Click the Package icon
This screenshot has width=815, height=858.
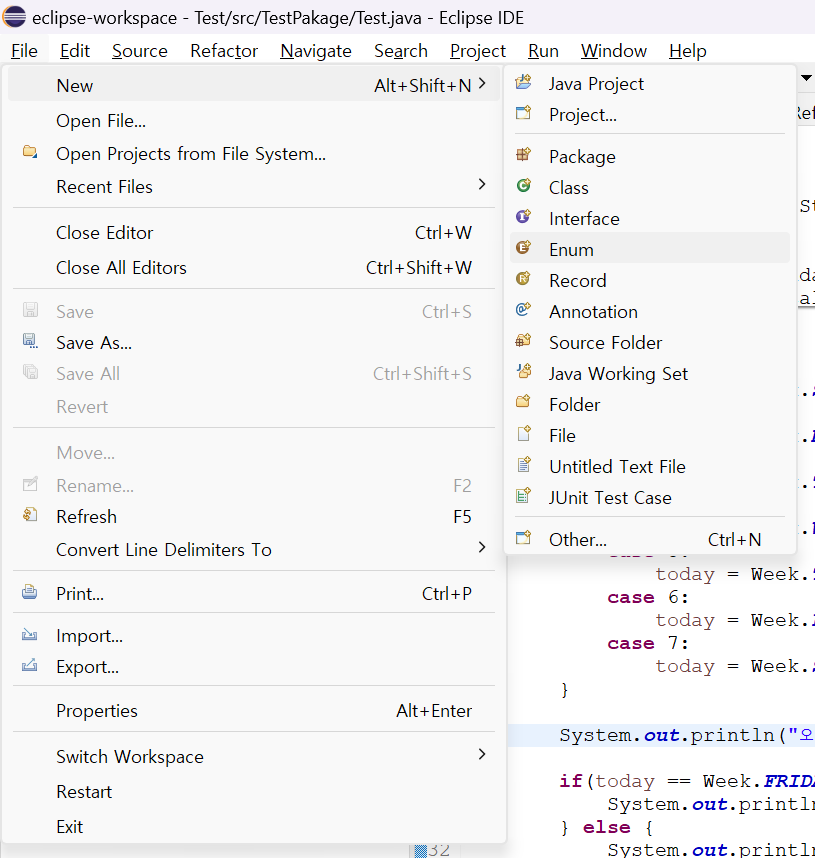pyautogui.click(x=523, y=155)
